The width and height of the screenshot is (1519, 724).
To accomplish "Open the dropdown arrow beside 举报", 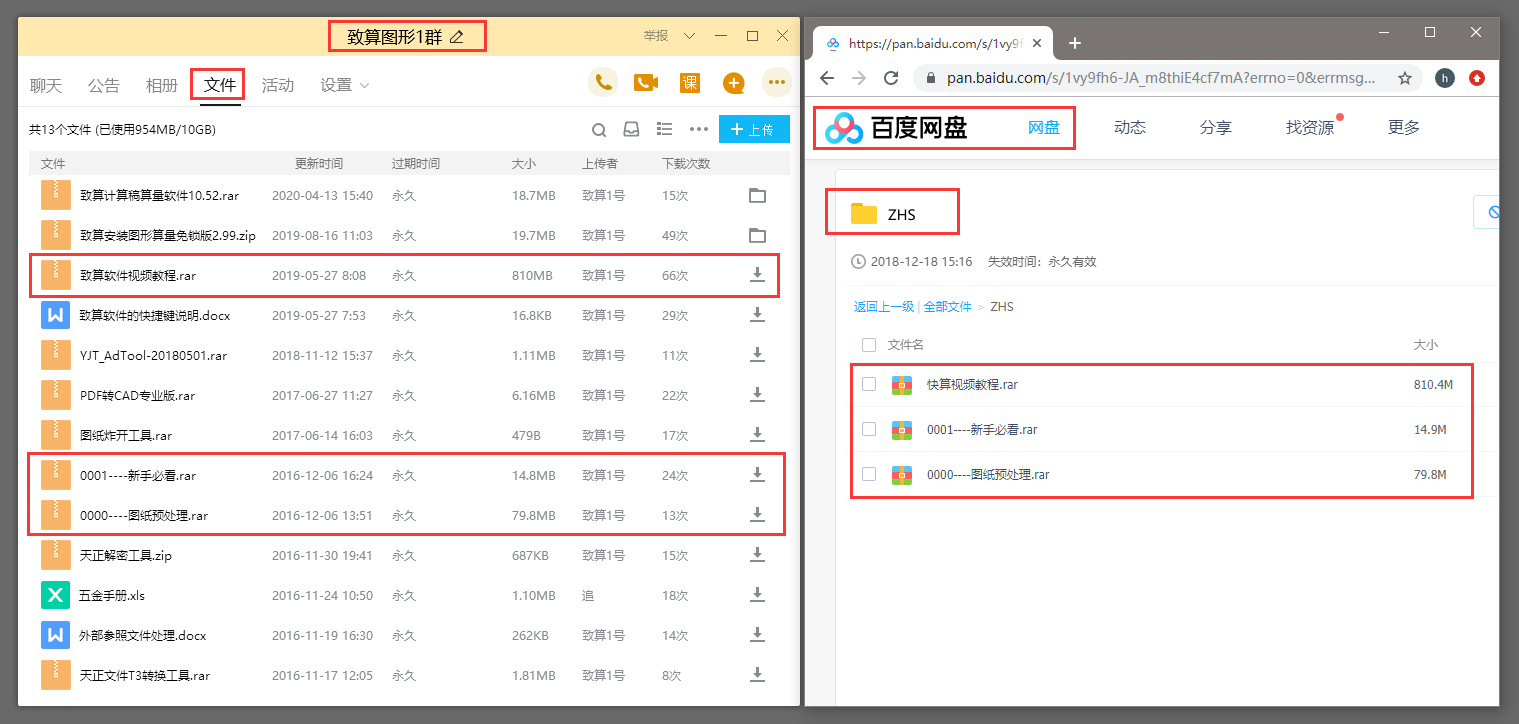I will pos(689,36).
